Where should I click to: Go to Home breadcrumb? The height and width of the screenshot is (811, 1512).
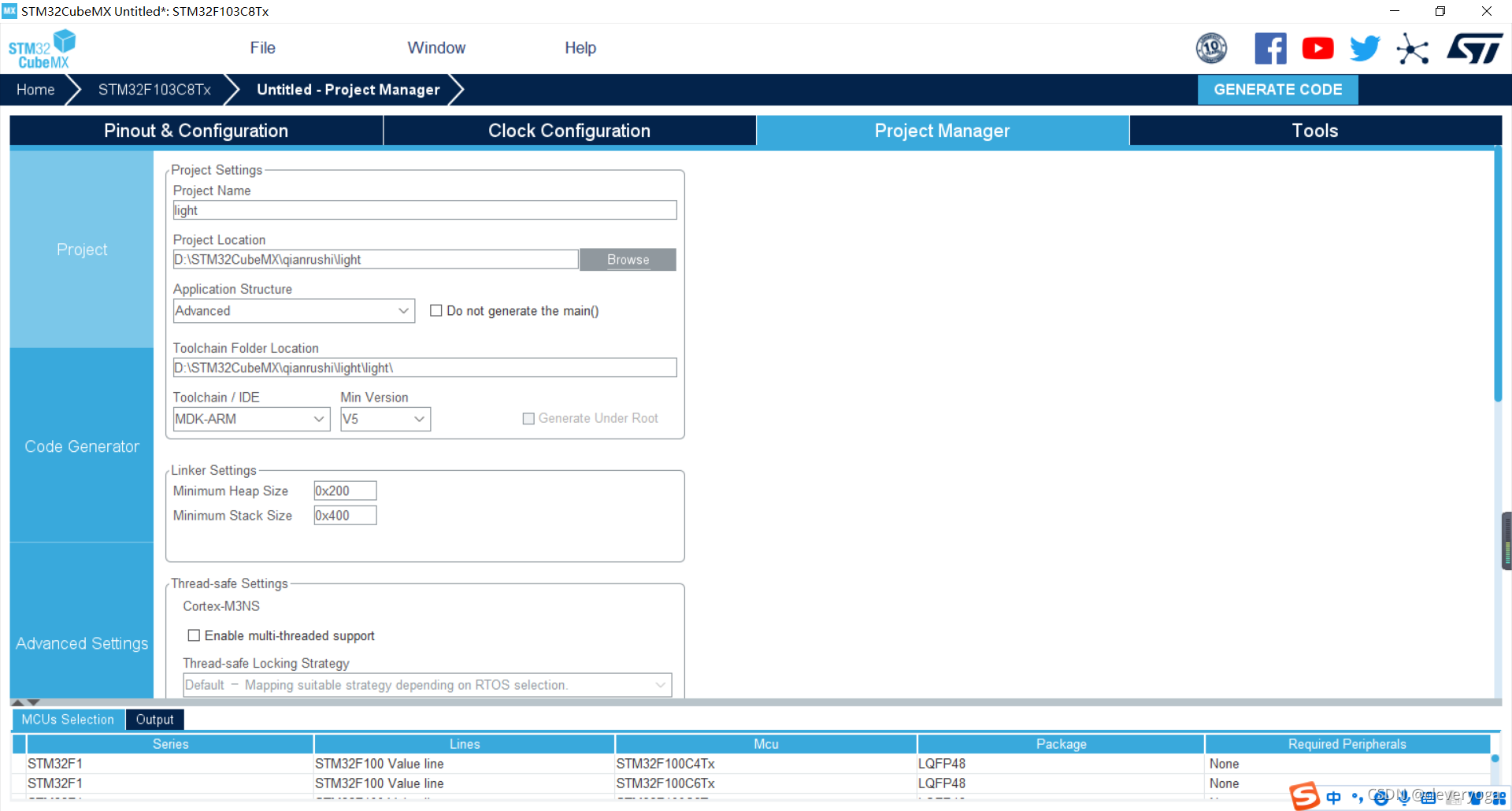tap(35, 90)
